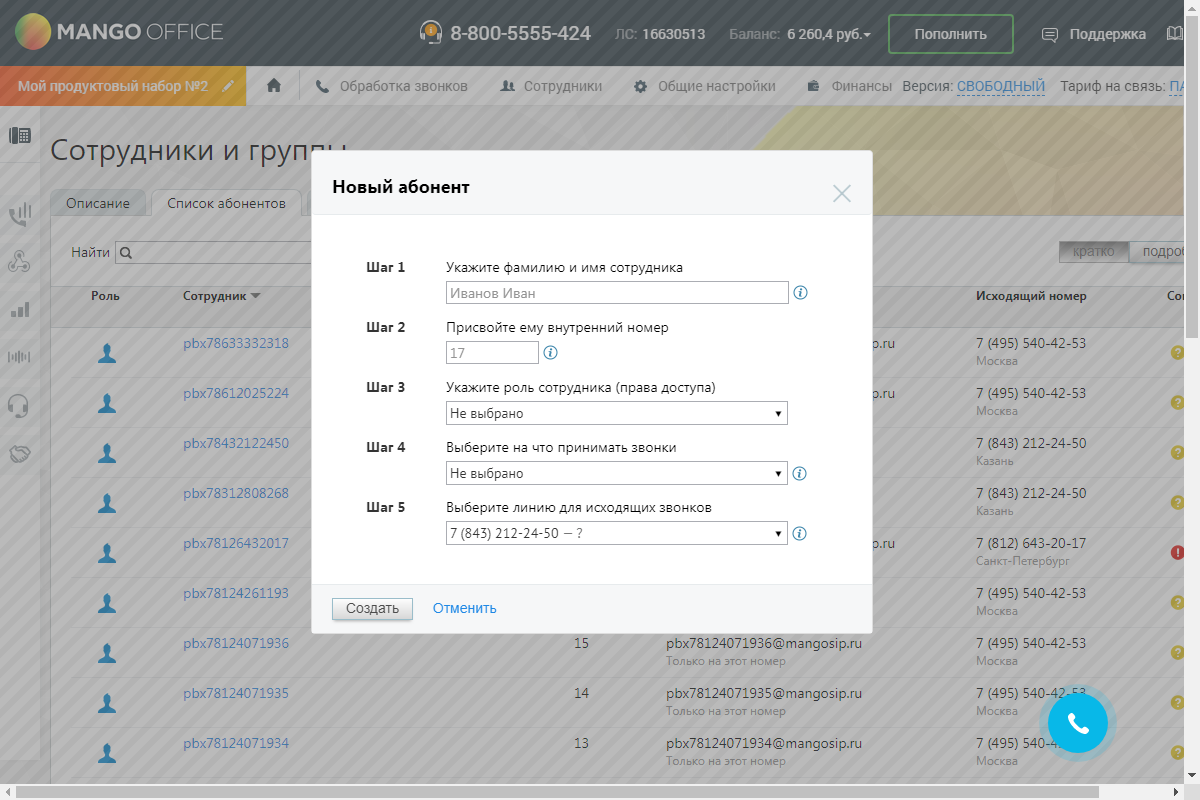Click the pencil edit icon for product set
The image size is (1200, 800).
click(x=229, y=86)
